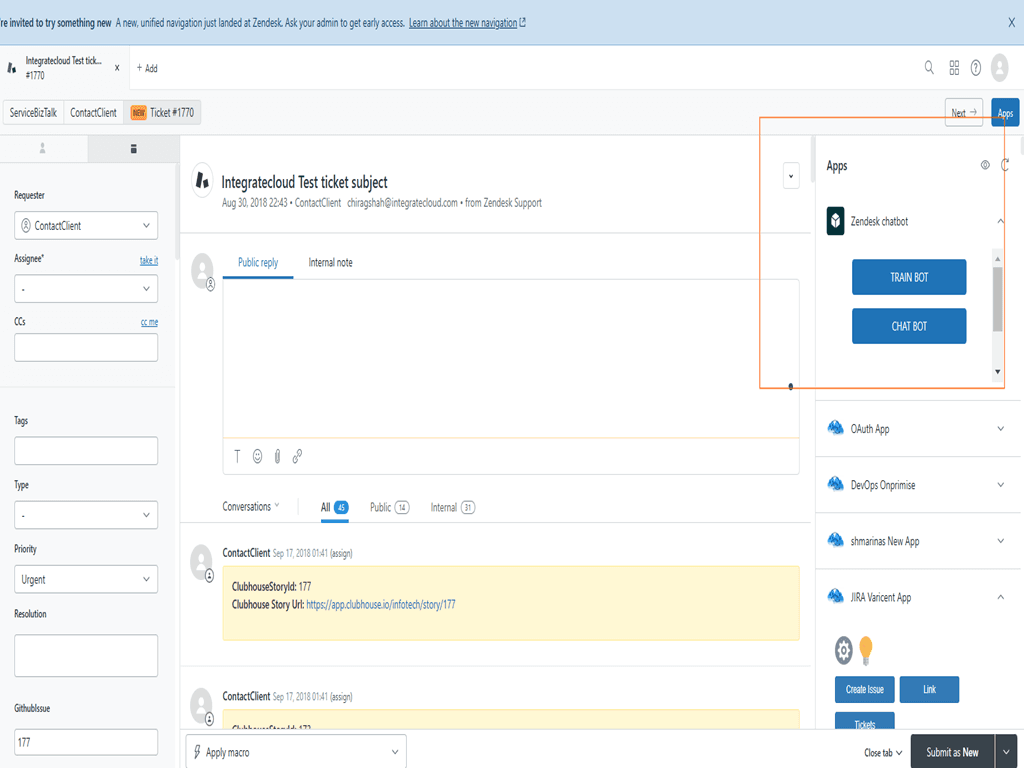Toggle the Apps panel button

1005,112
